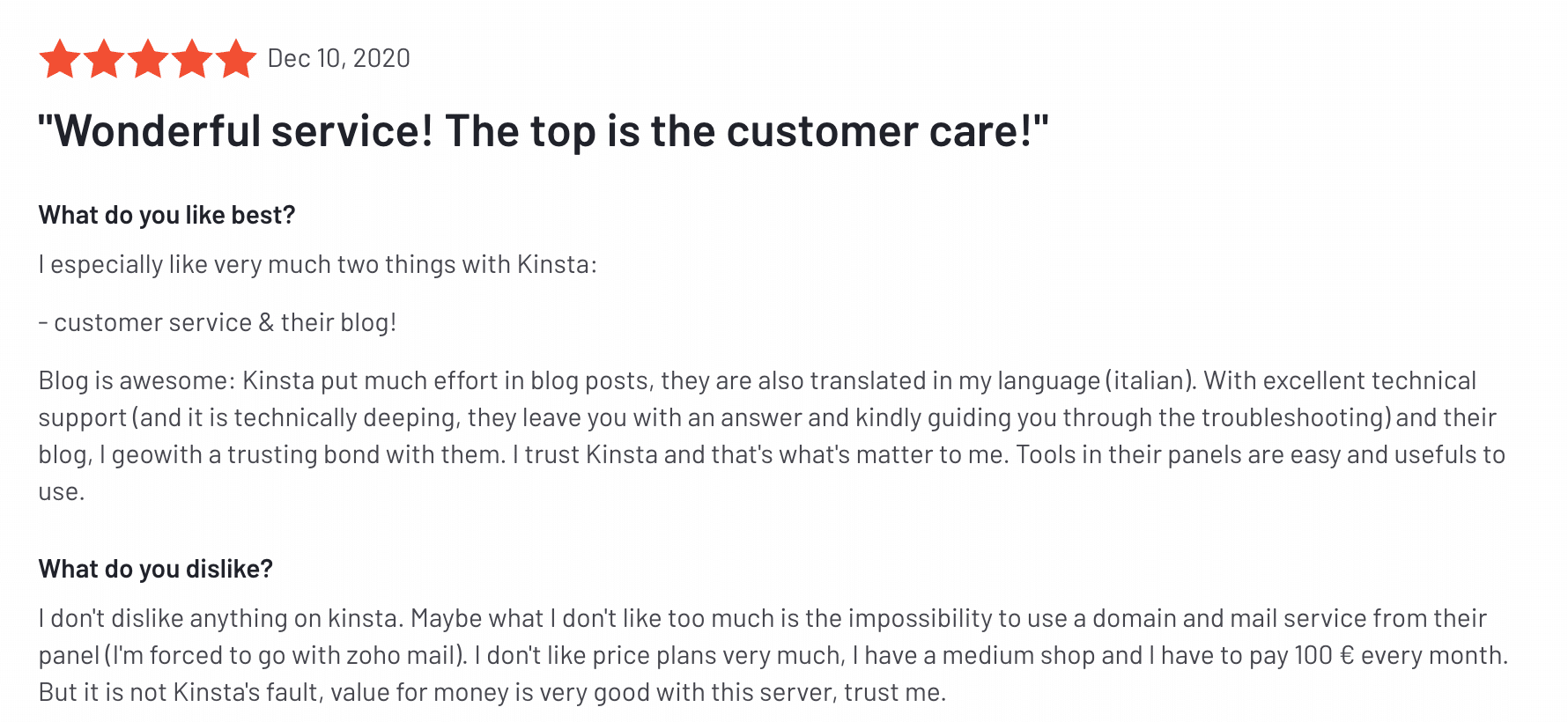Click the text "Blog is awesome"
The height and width of the screenshot is (722, 1568).
tap(136, 381)
